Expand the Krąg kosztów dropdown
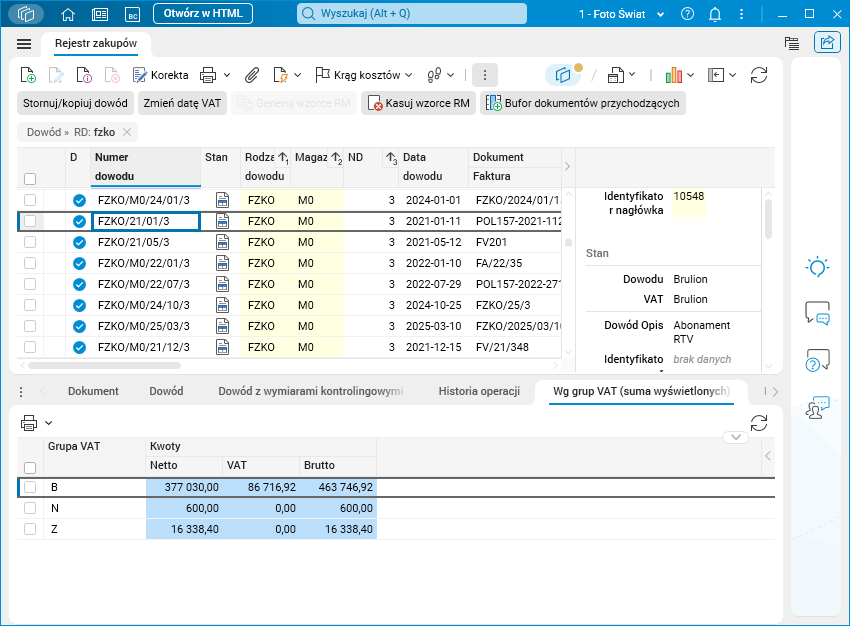Image resolution: width=850 pixels, height=626 pixels. 408,75
